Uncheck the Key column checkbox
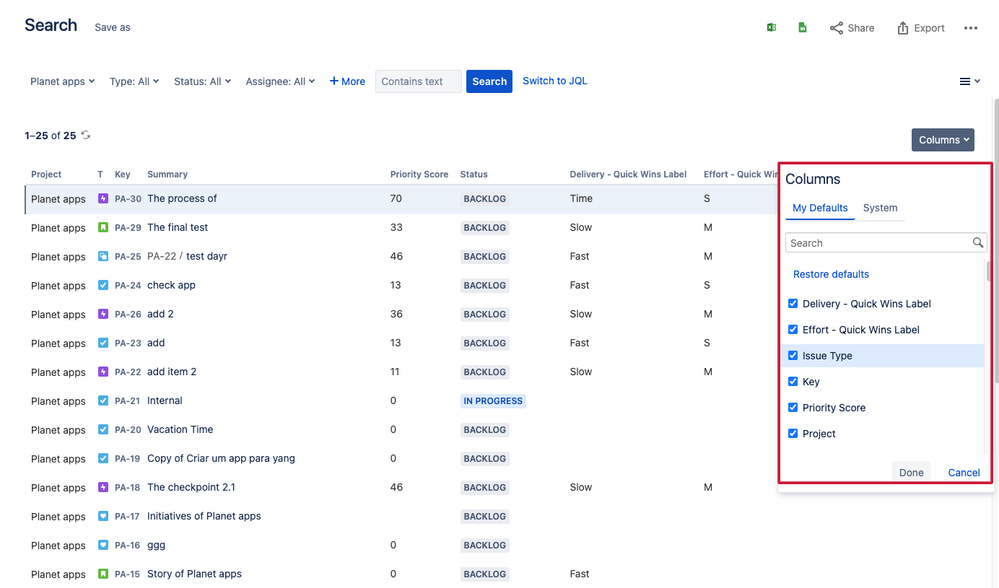 click(793, 382)
